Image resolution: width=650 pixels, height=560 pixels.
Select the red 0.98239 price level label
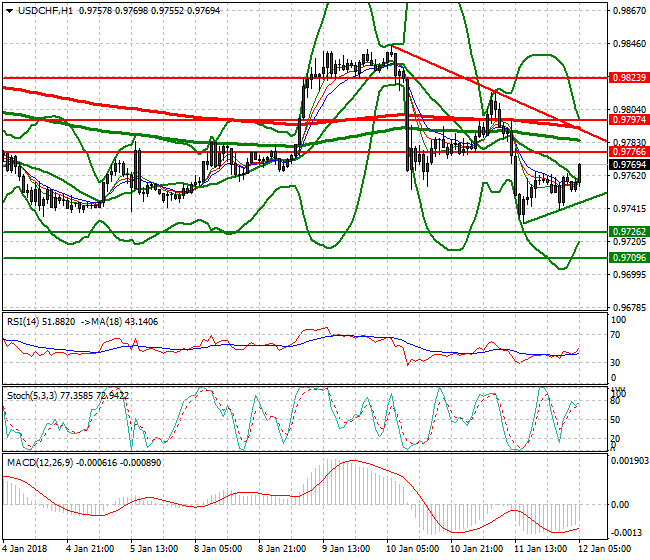(629, 78)
